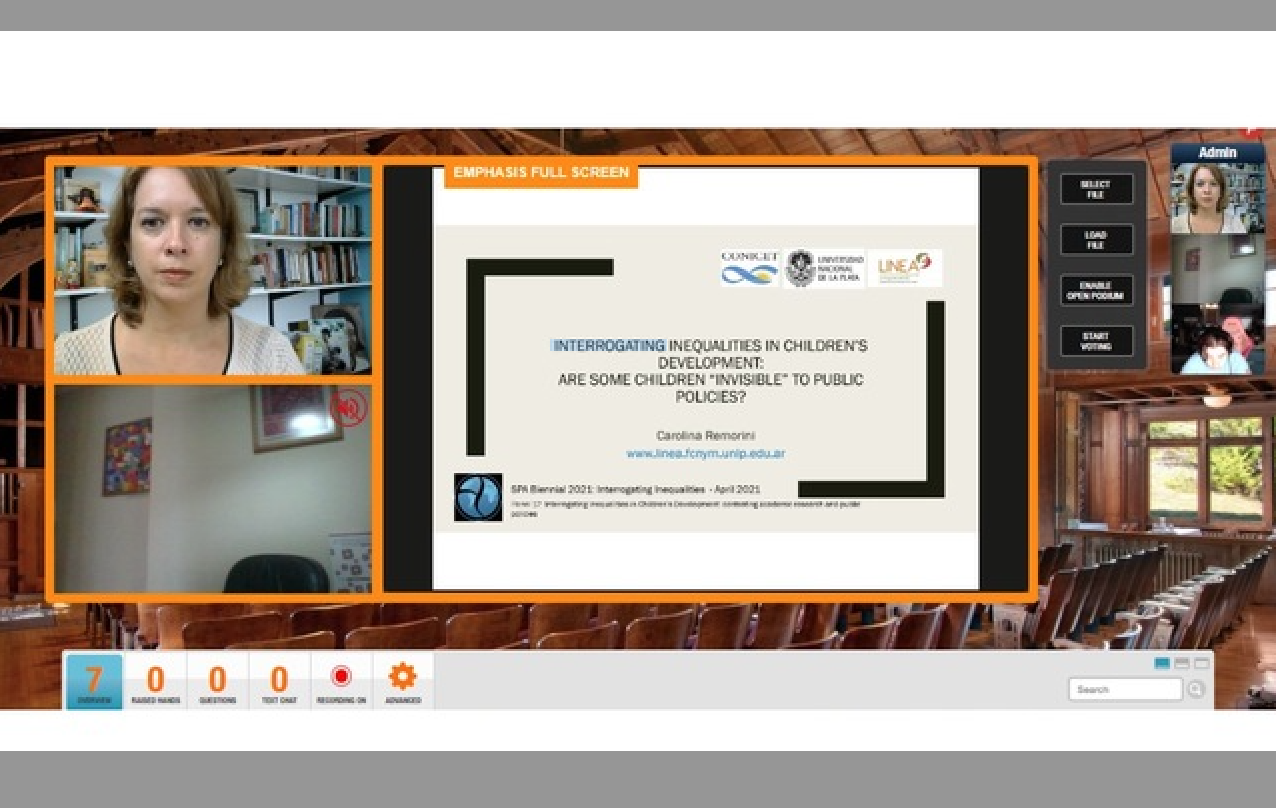
Task: Select the Admin presenter video thumbnail
Action: (1217, 198)
